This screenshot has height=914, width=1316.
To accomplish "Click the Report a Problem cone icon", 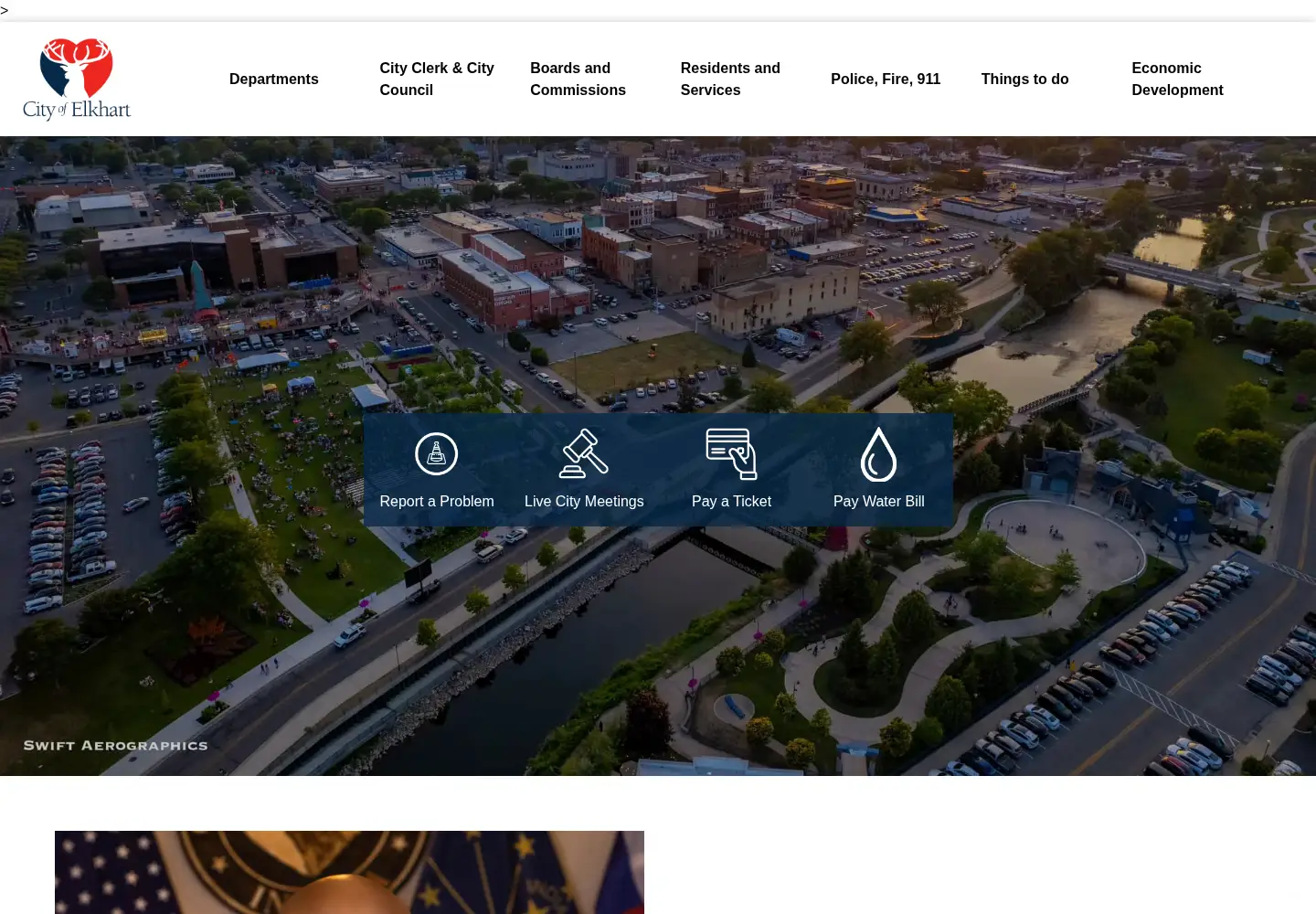I will (x=437, y=453).
